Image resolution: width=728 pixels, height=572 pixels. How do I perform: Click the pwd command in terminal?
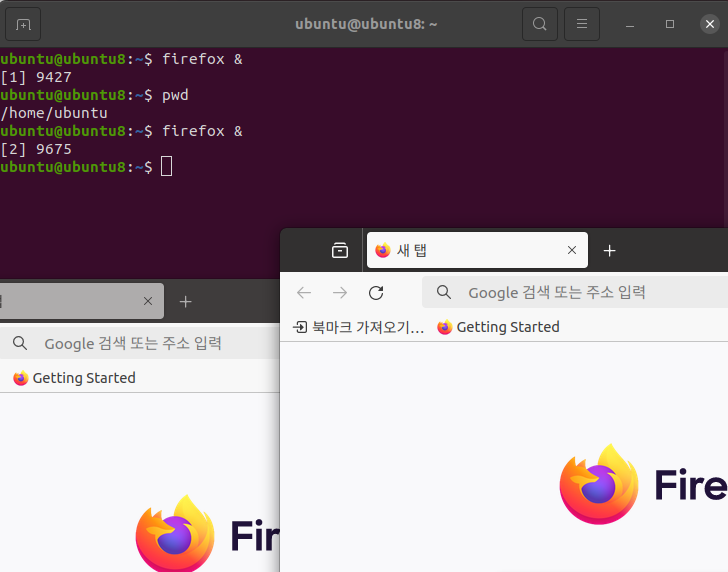tap(175, 95)
